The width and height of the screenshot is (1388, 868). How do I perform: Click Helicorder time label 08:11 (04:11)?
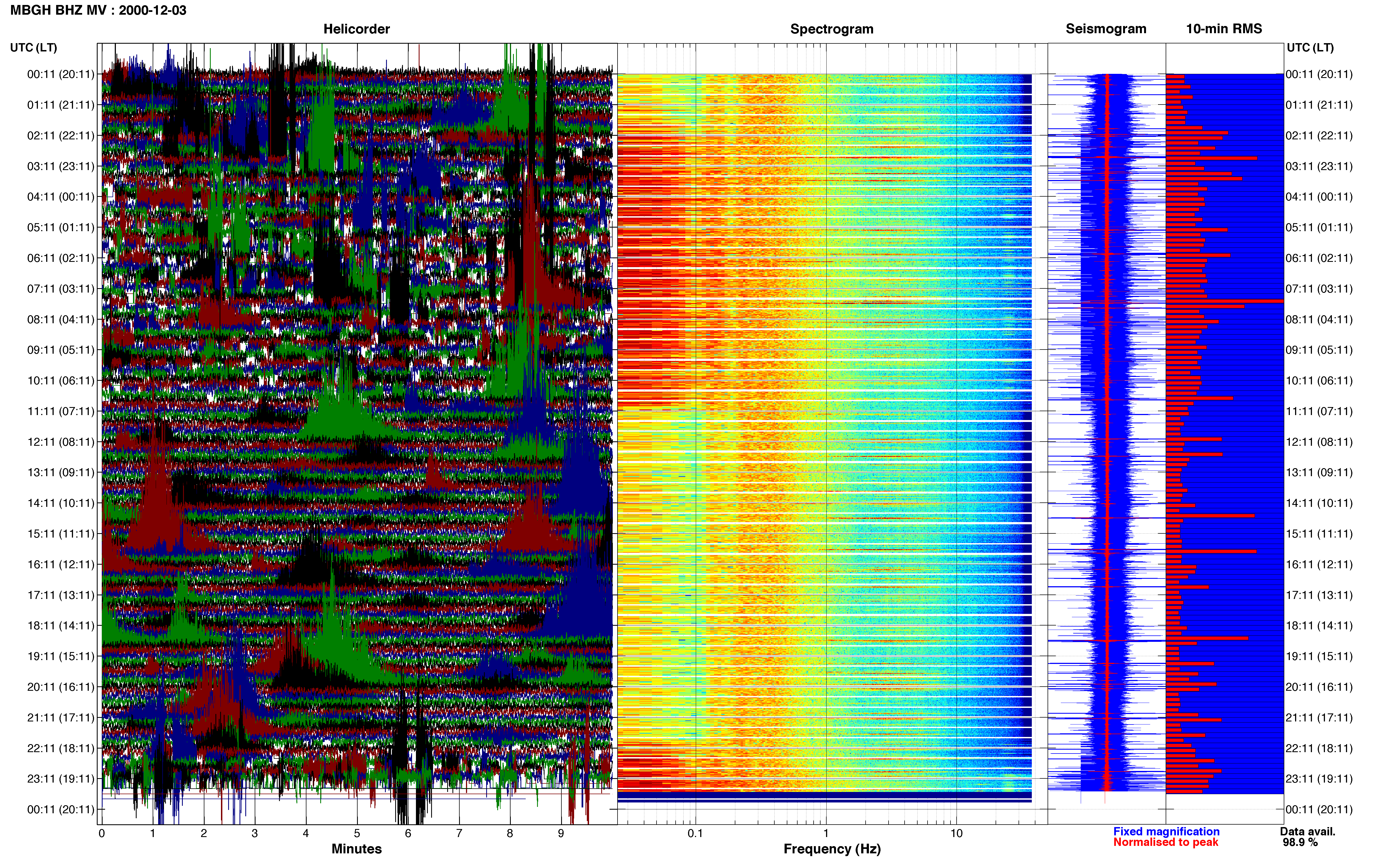coord(61,319)
